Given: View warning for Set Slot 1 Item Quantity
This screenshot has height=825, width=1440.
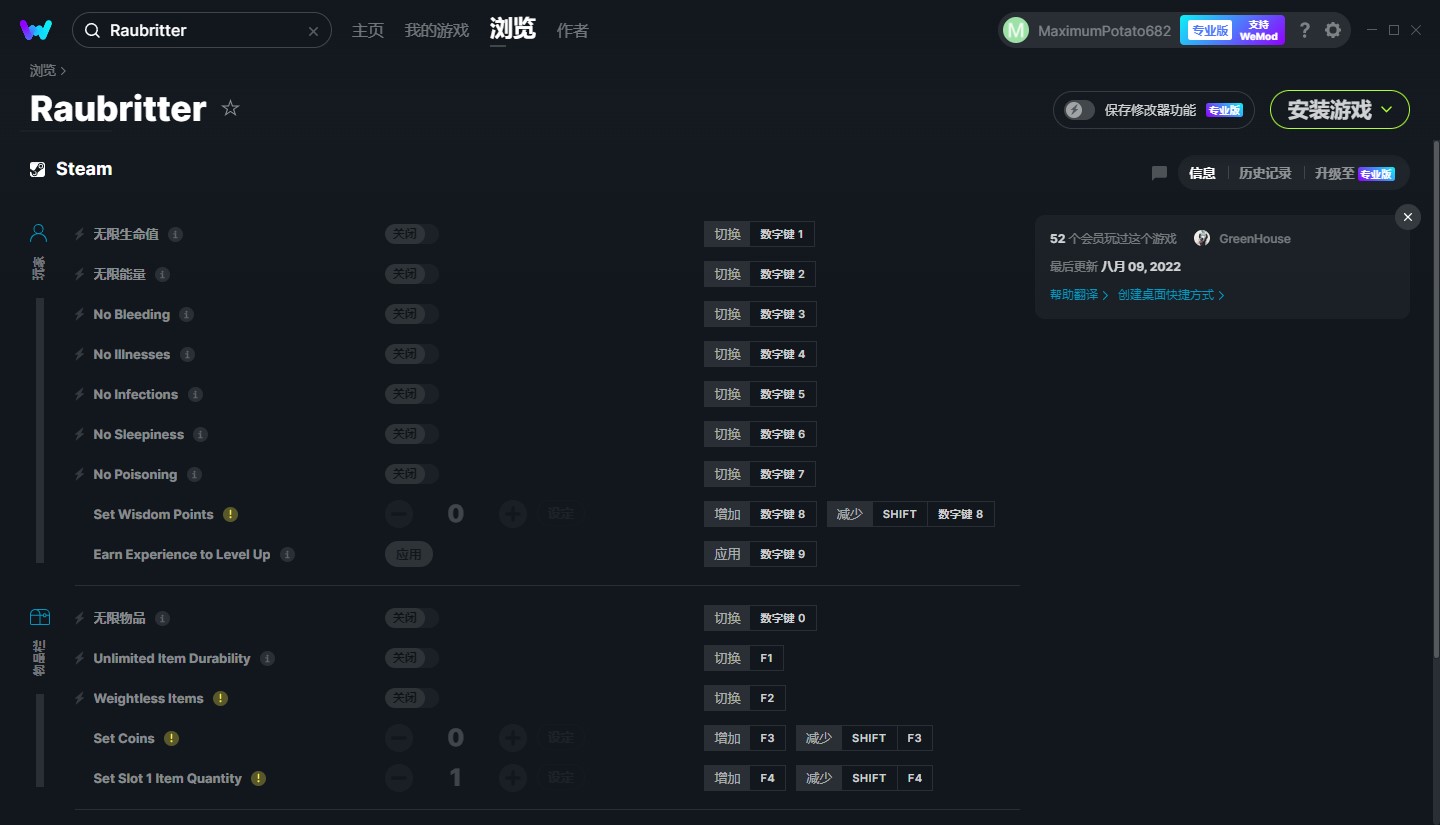Looking at the screenshot, I should [x=258, y=778].
